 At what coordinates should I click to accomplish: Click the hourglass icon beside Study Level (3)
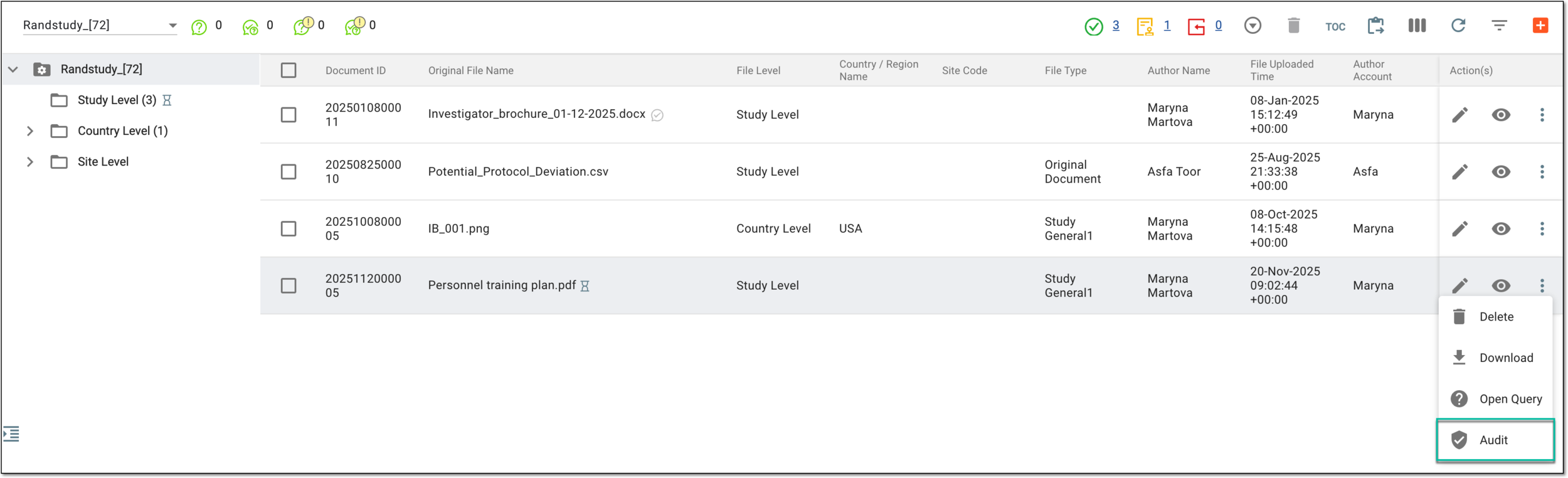(167, 100)
